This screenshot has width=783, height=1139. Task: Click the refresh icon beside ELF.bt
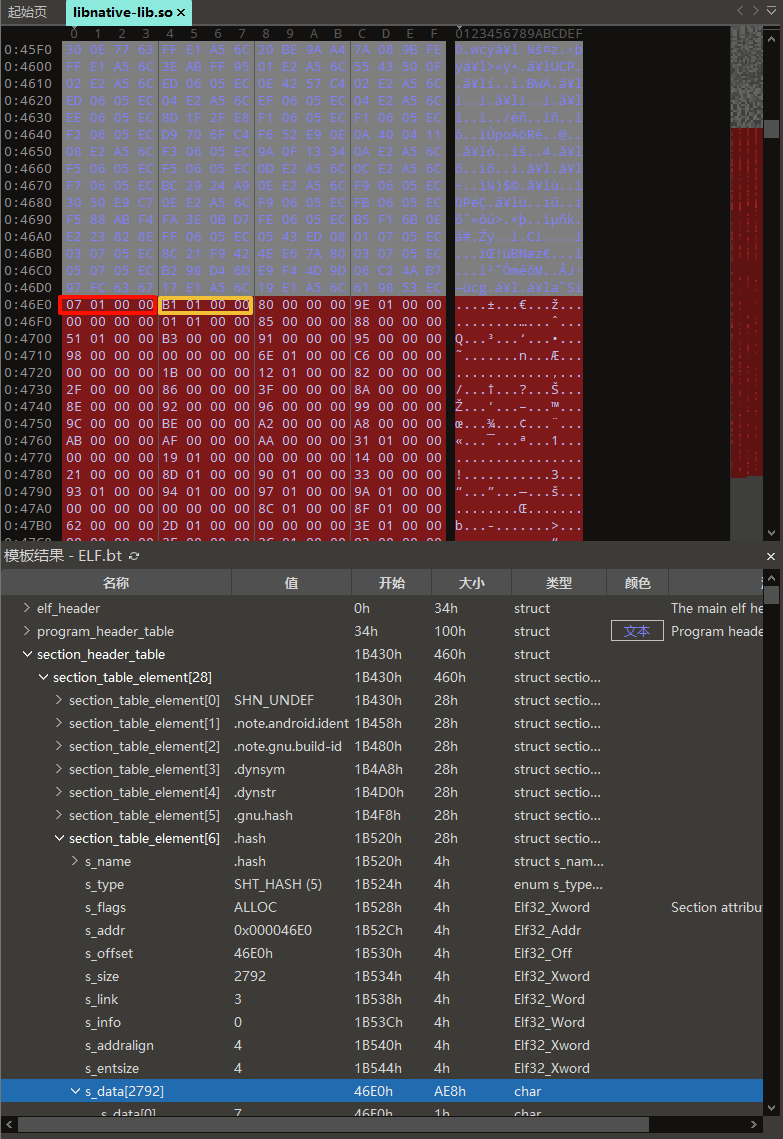point(135,556)
